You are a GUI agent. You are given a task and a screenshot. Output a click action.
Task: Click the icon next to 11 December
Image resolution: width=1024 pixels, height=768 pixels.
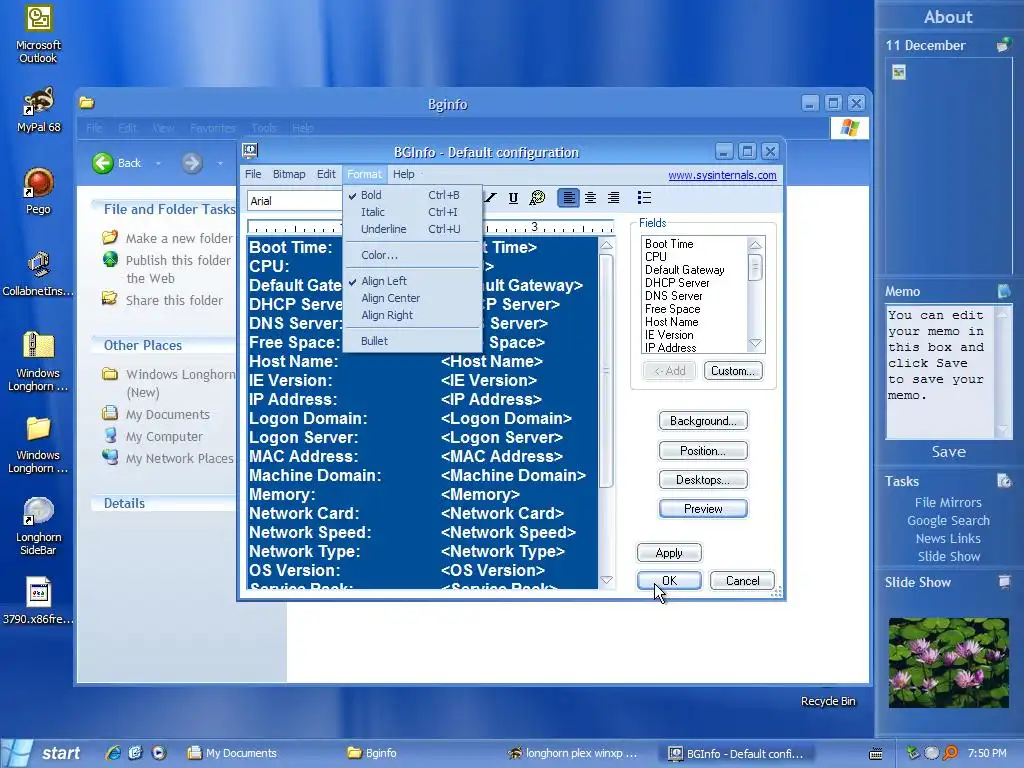[1003, 45]
